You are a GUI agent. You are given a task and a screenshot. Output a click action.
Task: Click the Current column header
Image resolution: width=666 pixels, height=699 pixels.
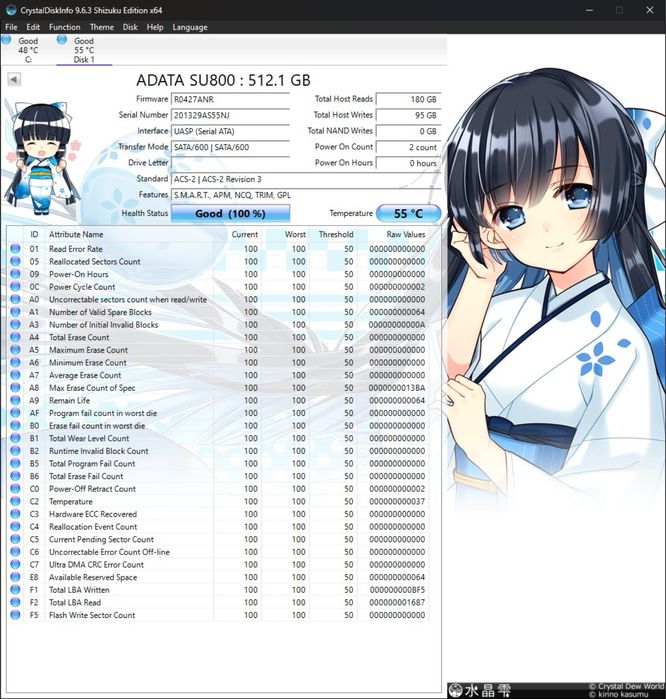coord(245,234)
